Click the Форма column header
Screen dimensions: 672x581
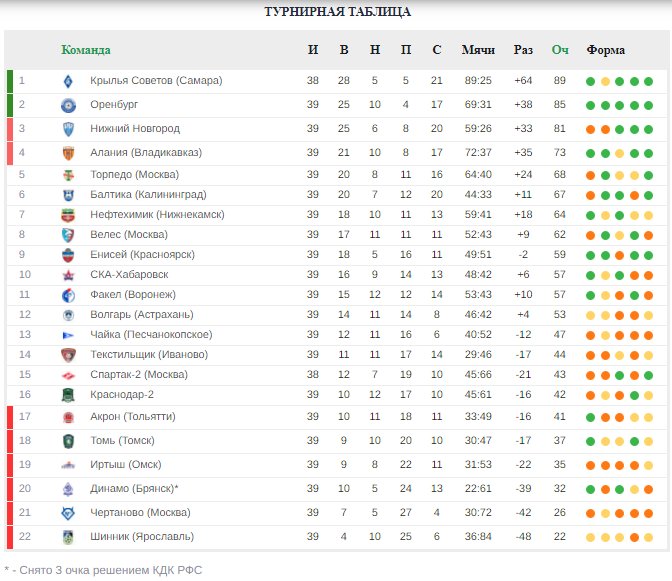606,50
